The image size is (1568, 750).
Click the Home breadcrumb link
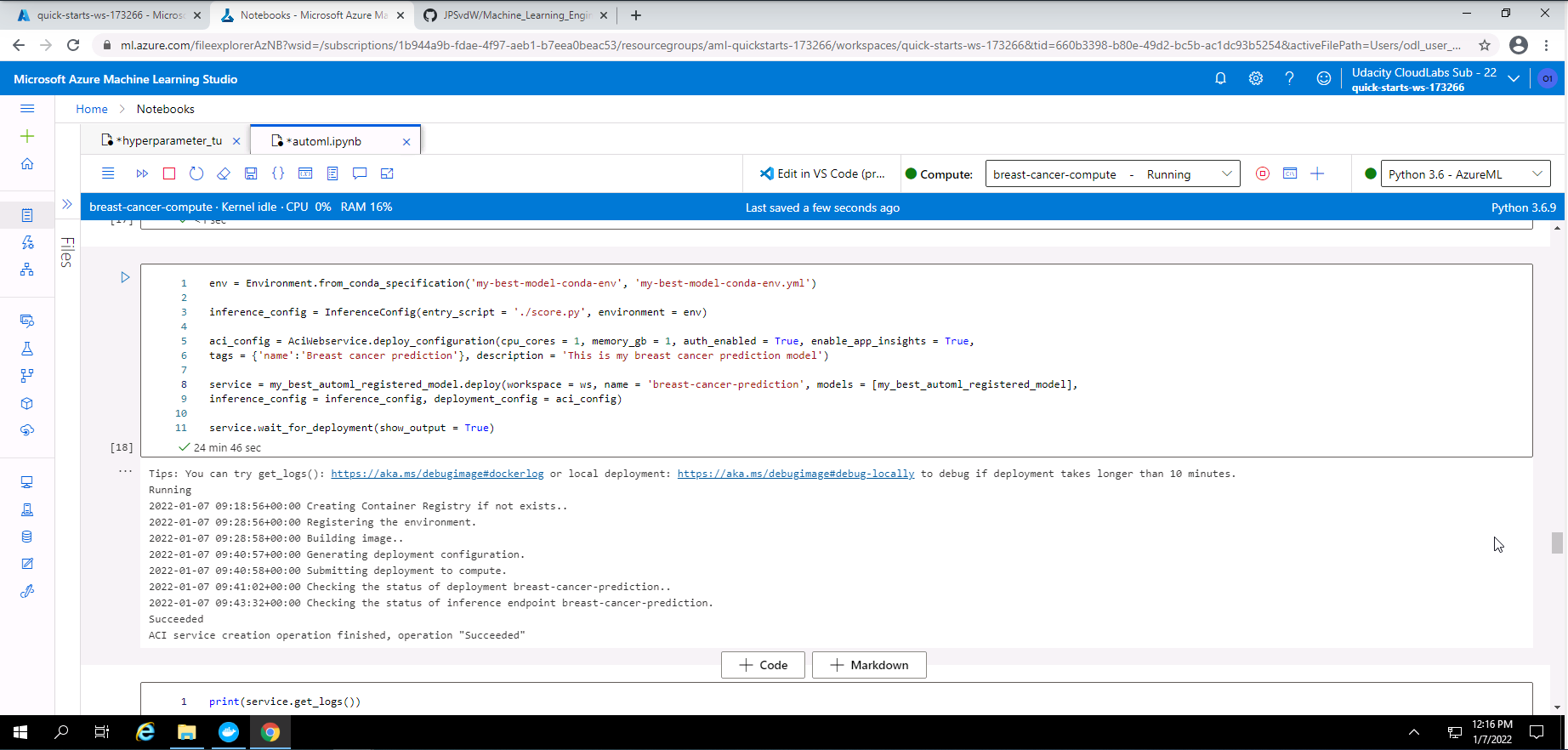(92, 109)
